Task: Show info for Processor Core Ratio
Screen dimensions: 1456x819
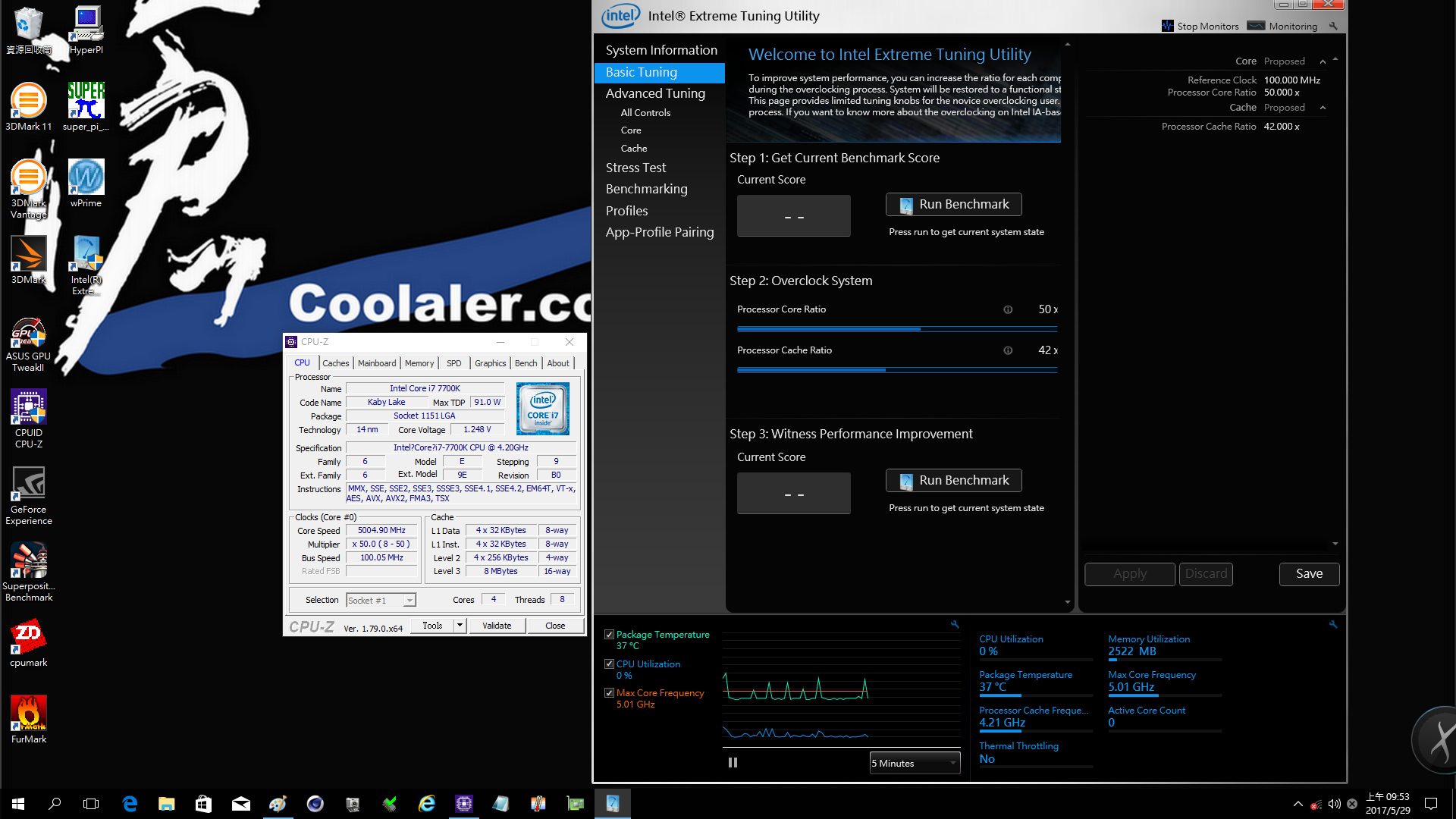Action: coord(1008,309)
